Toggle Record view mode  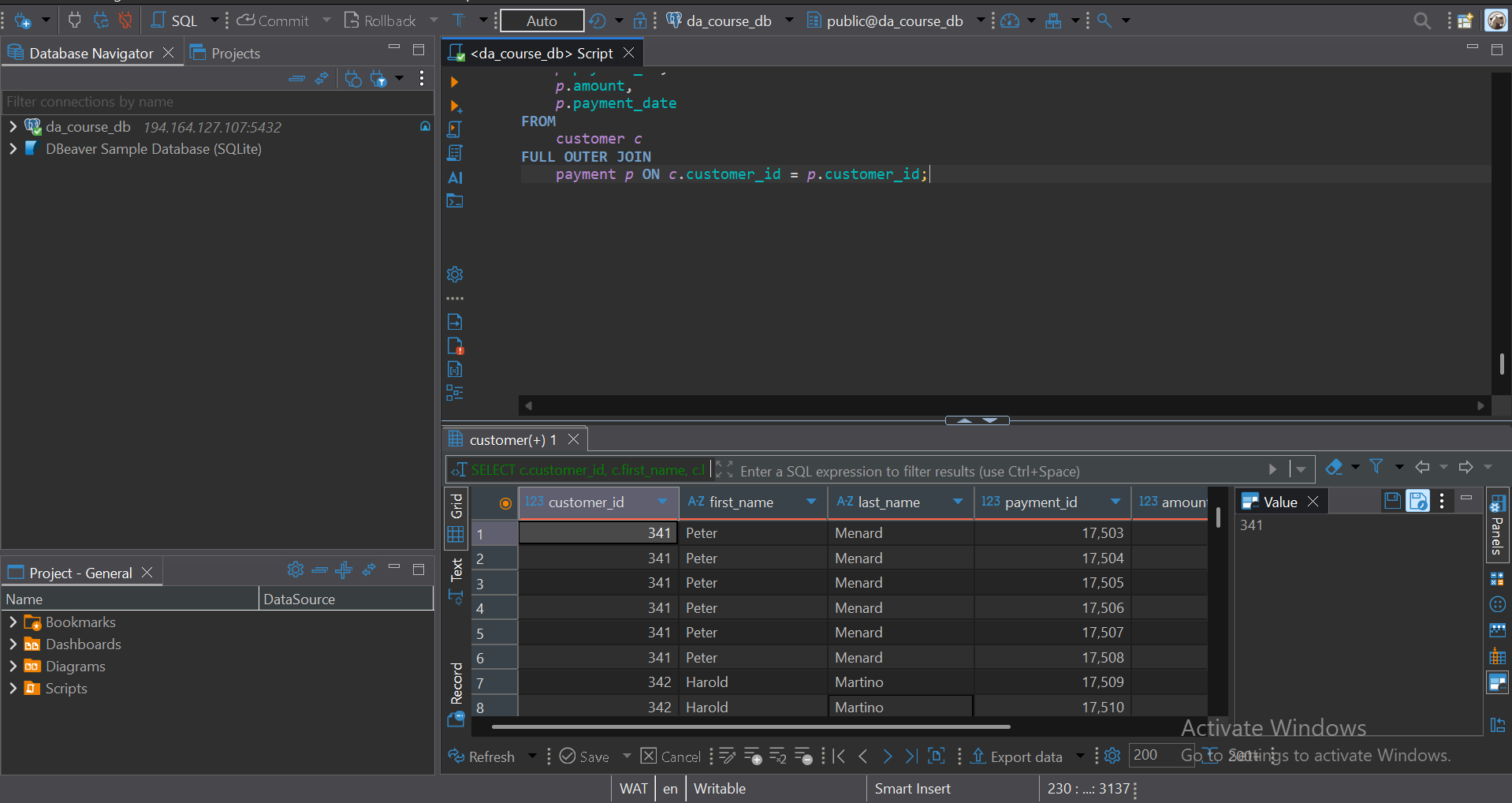tap(456, 694)
